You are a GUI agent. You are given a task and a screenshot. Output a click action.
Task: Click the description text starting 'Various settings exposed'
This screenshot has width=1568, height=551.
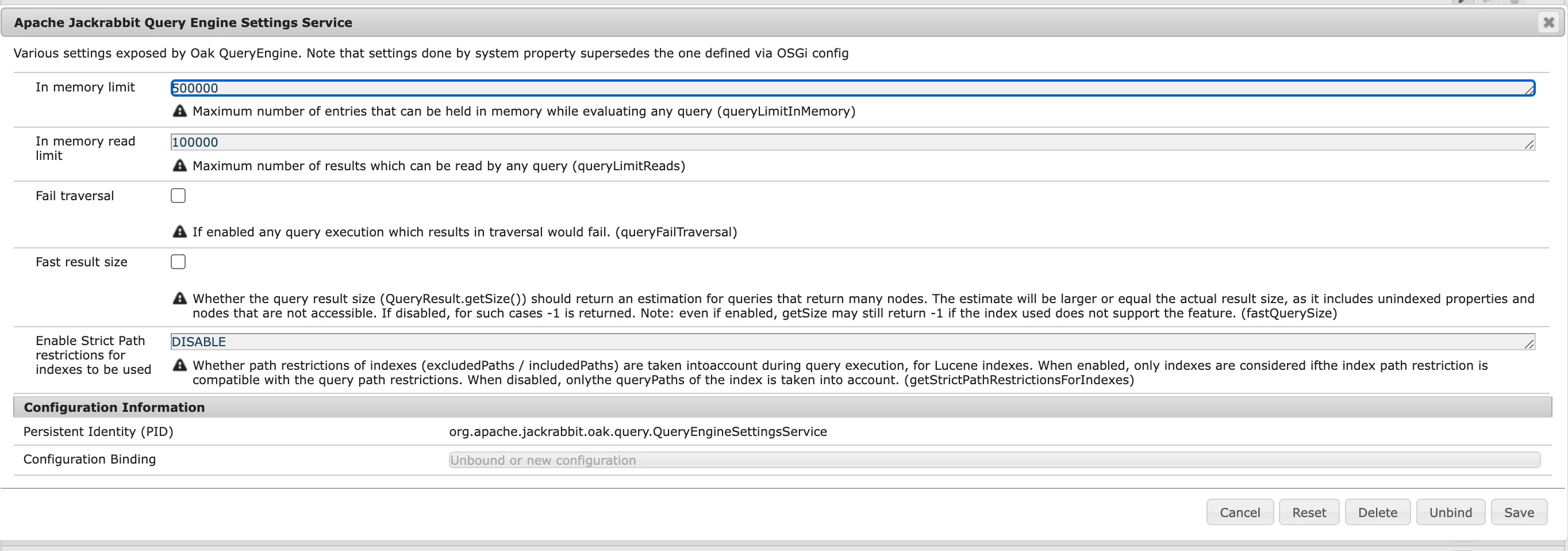(431, 53)
